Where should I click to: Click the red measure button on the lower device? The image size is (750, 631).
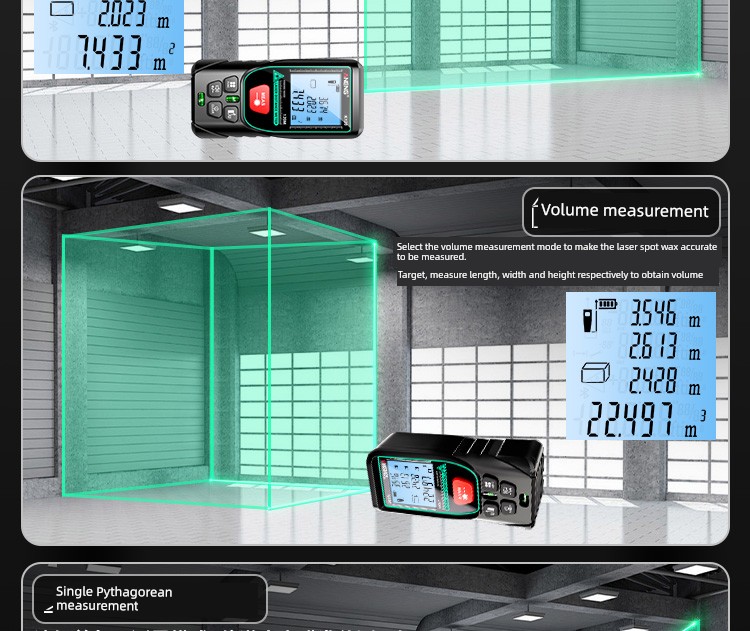coord(463,491)
